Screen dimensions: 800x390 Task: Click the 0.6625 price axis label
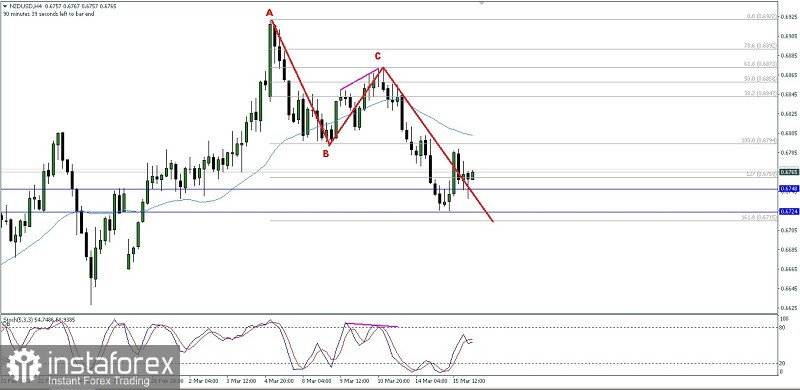click(x=789, y=308)
